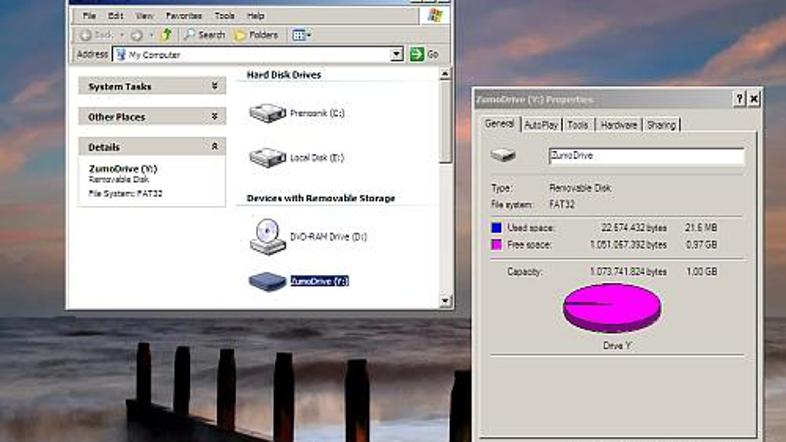Click the blue Used space swatch
Viewport: 786px width, 442px height.
(496, 228)
